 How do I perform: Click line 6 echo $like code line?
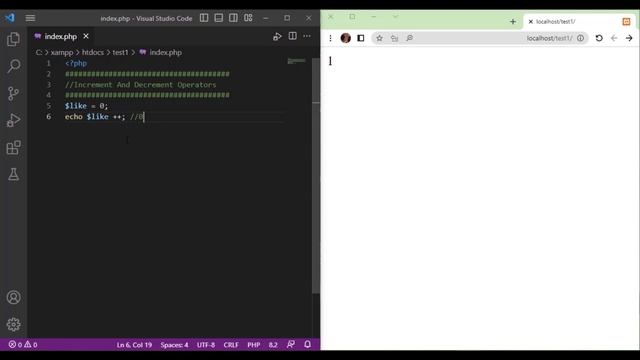[x=104, y=117]
